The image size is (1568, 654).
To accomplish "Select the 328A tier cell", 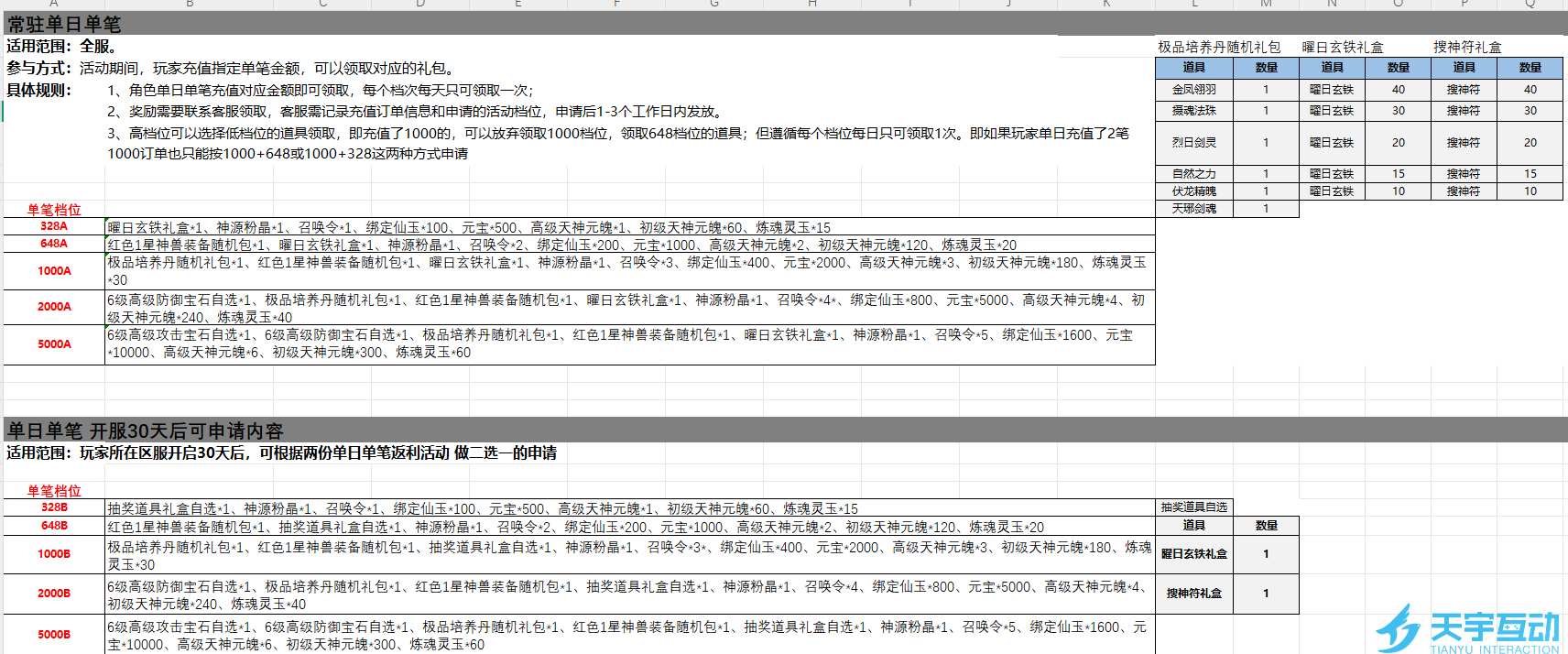I will point(54,226).
